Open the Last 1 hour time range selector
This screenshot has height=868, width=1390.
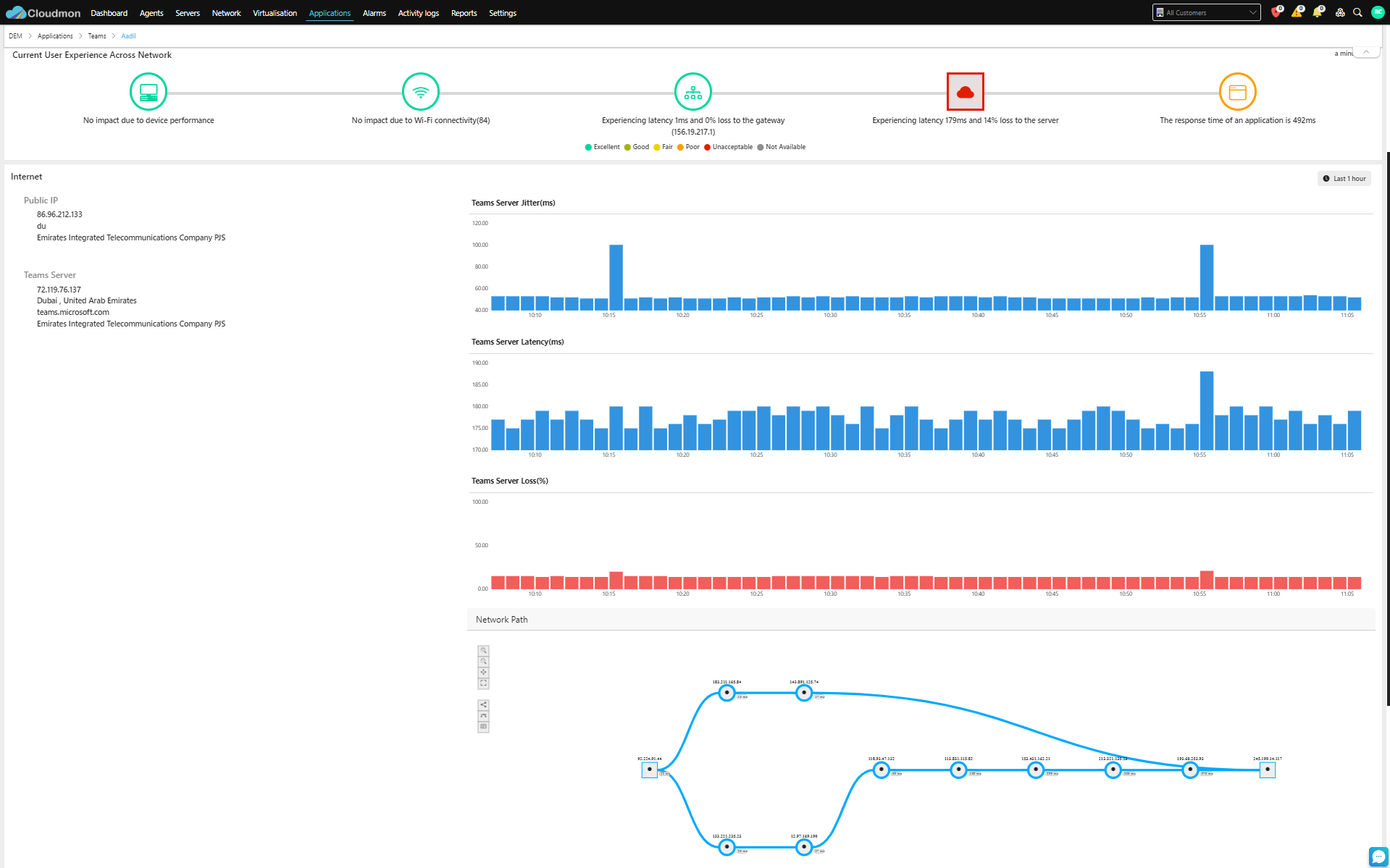1344,179
